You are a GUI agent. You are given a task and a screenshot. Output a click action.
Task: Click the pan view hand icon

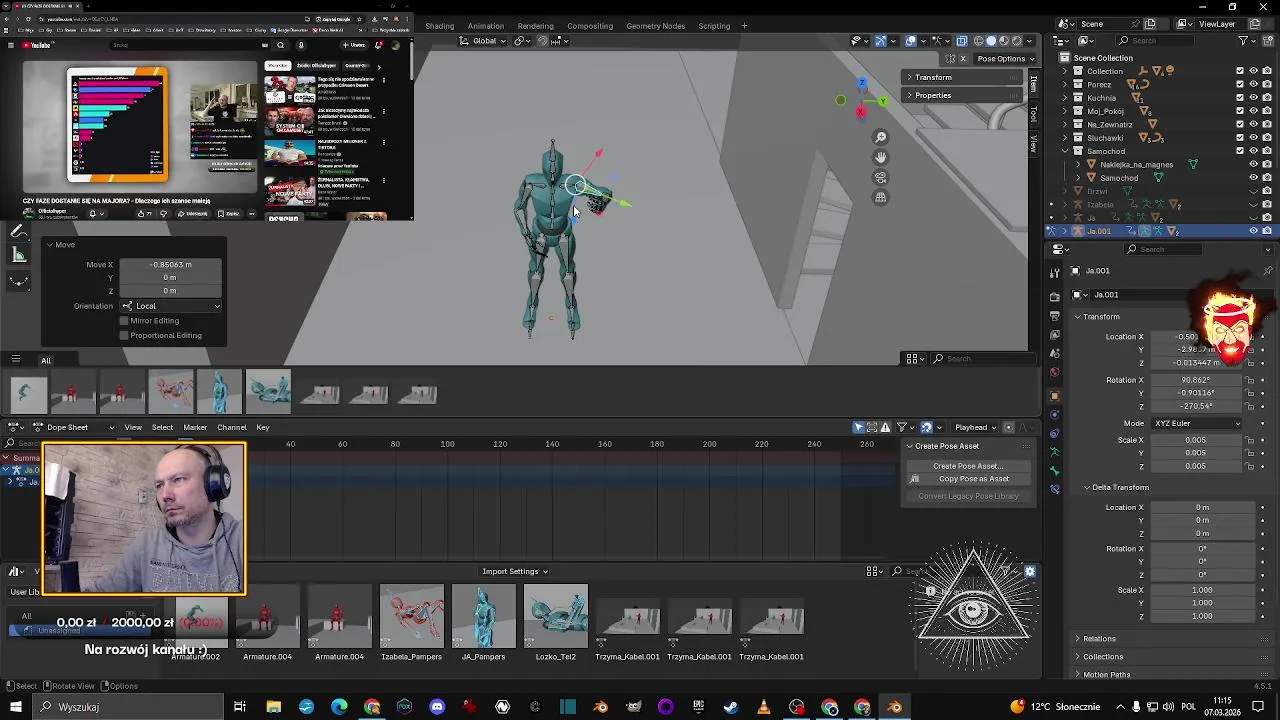click(x=881, y=157)
